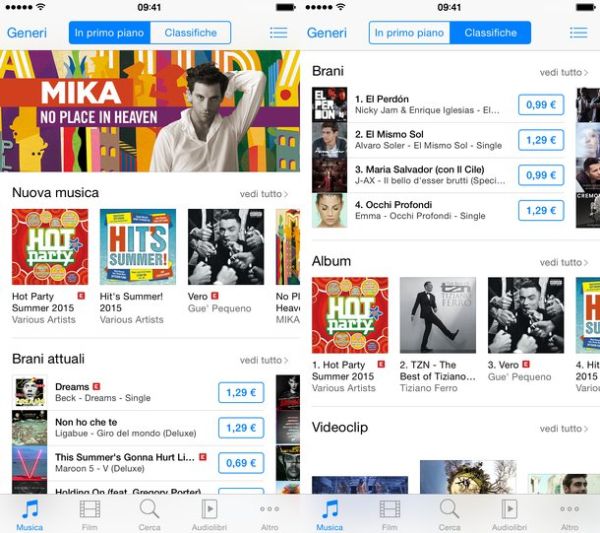
Task: Tap the Altro dots icon on right screen
Action: click(x=569, y=509)
